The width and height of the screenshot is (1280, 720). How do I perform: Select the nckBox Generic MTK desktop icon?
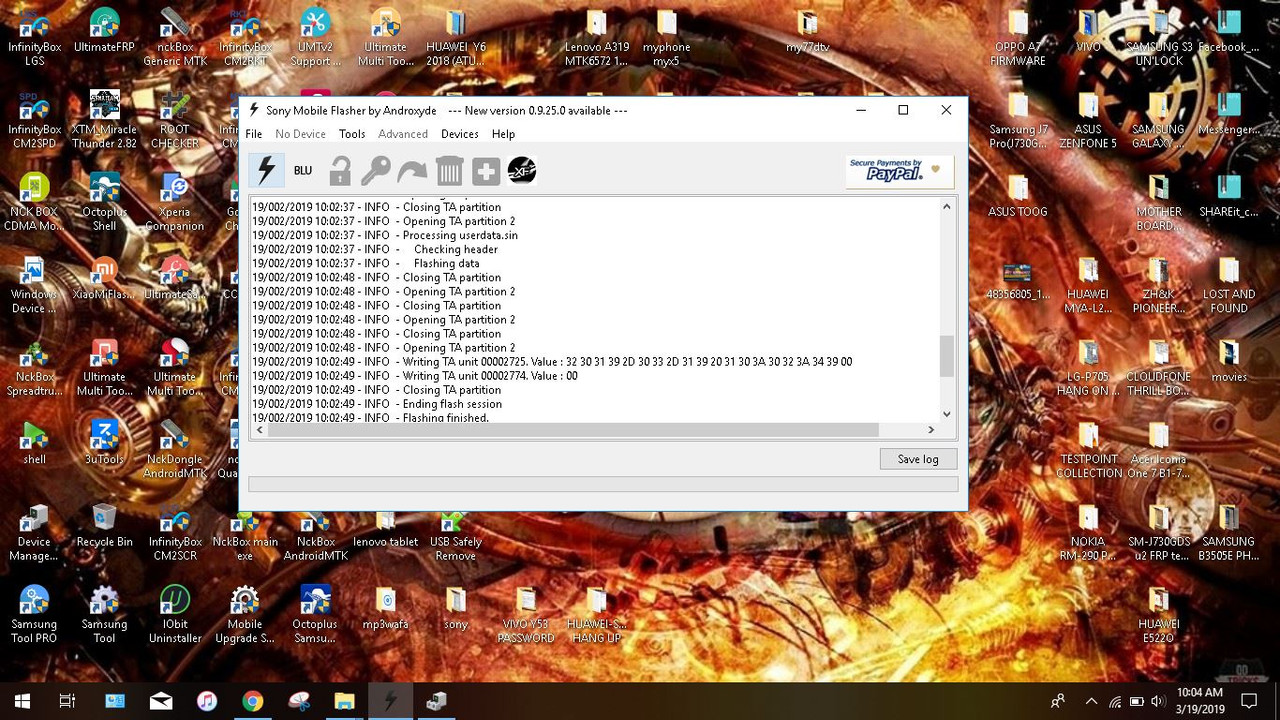click(x=175, y=38)
